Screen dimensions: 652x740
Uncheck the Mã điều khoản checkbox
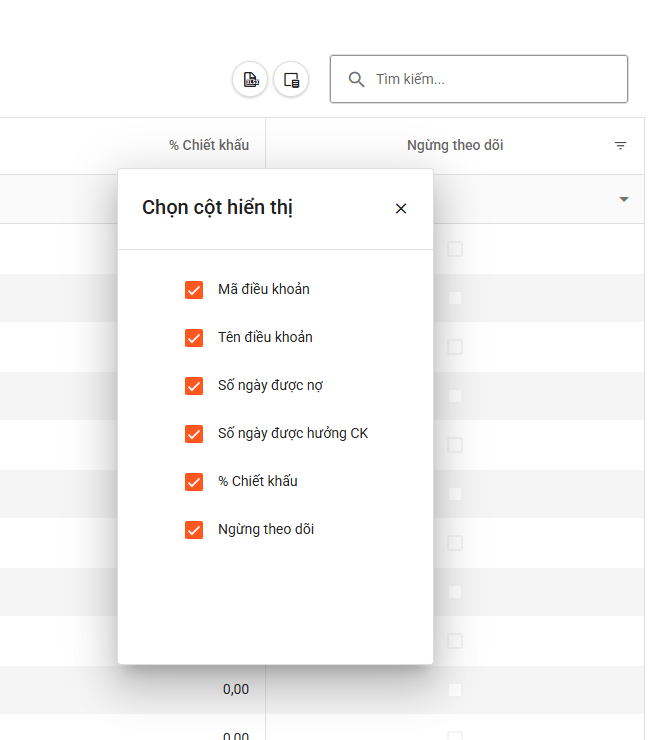tap(194, 290)
